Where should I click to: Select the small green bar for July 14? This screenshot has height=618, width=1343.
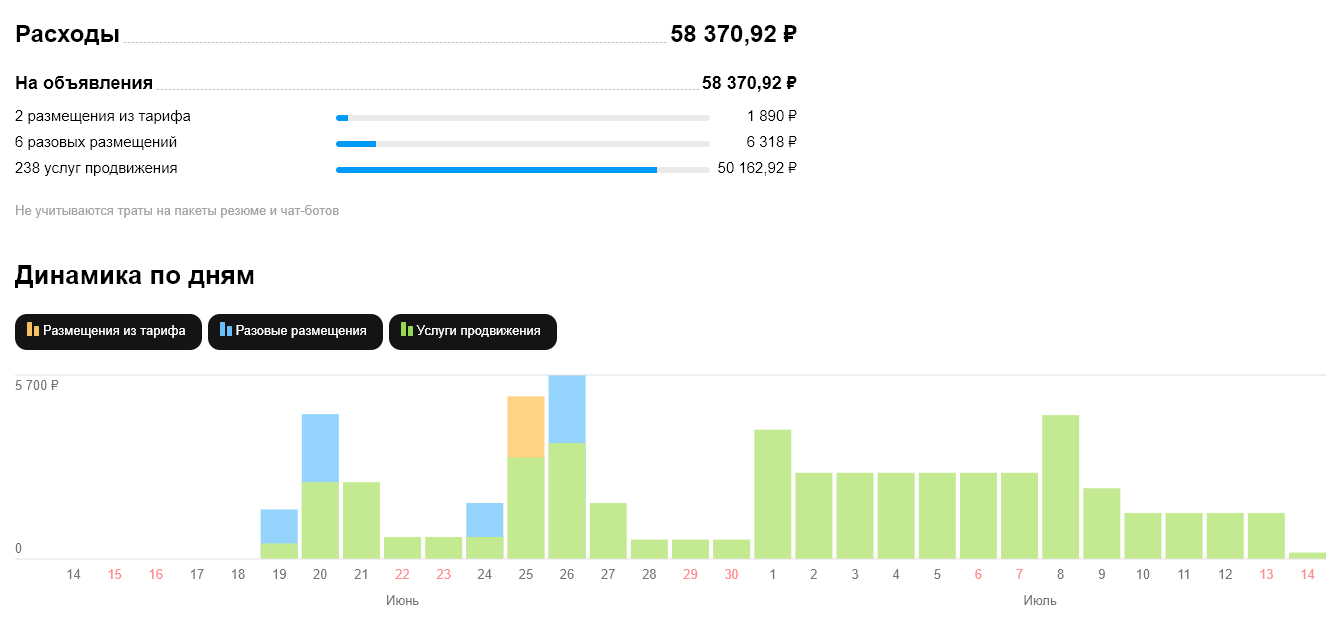[1307, 556]
